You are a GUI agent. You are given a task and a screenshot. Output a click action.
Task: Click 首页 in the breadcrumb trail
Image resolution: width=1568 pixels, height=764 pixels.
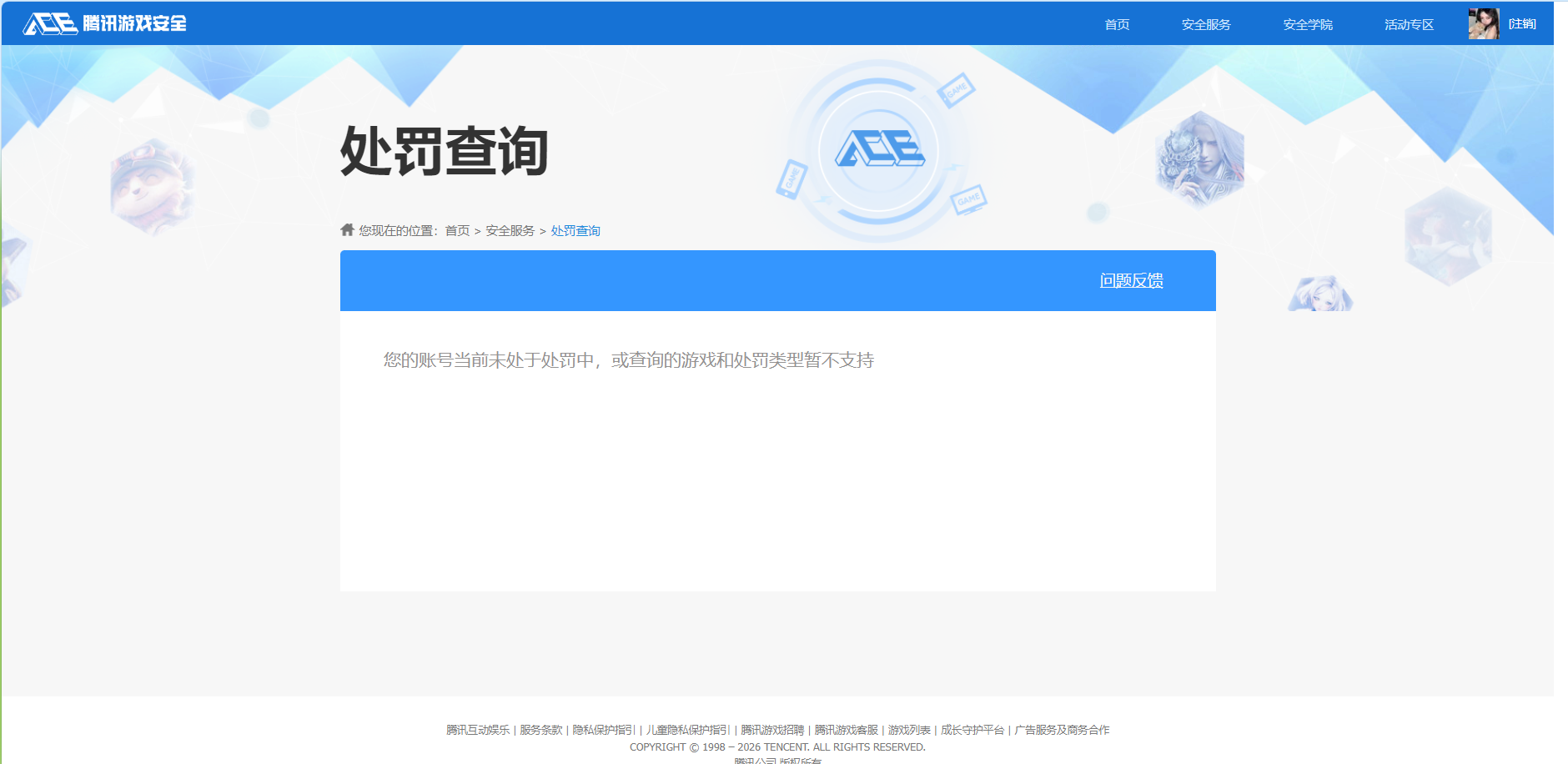click(x=455, y=230)
